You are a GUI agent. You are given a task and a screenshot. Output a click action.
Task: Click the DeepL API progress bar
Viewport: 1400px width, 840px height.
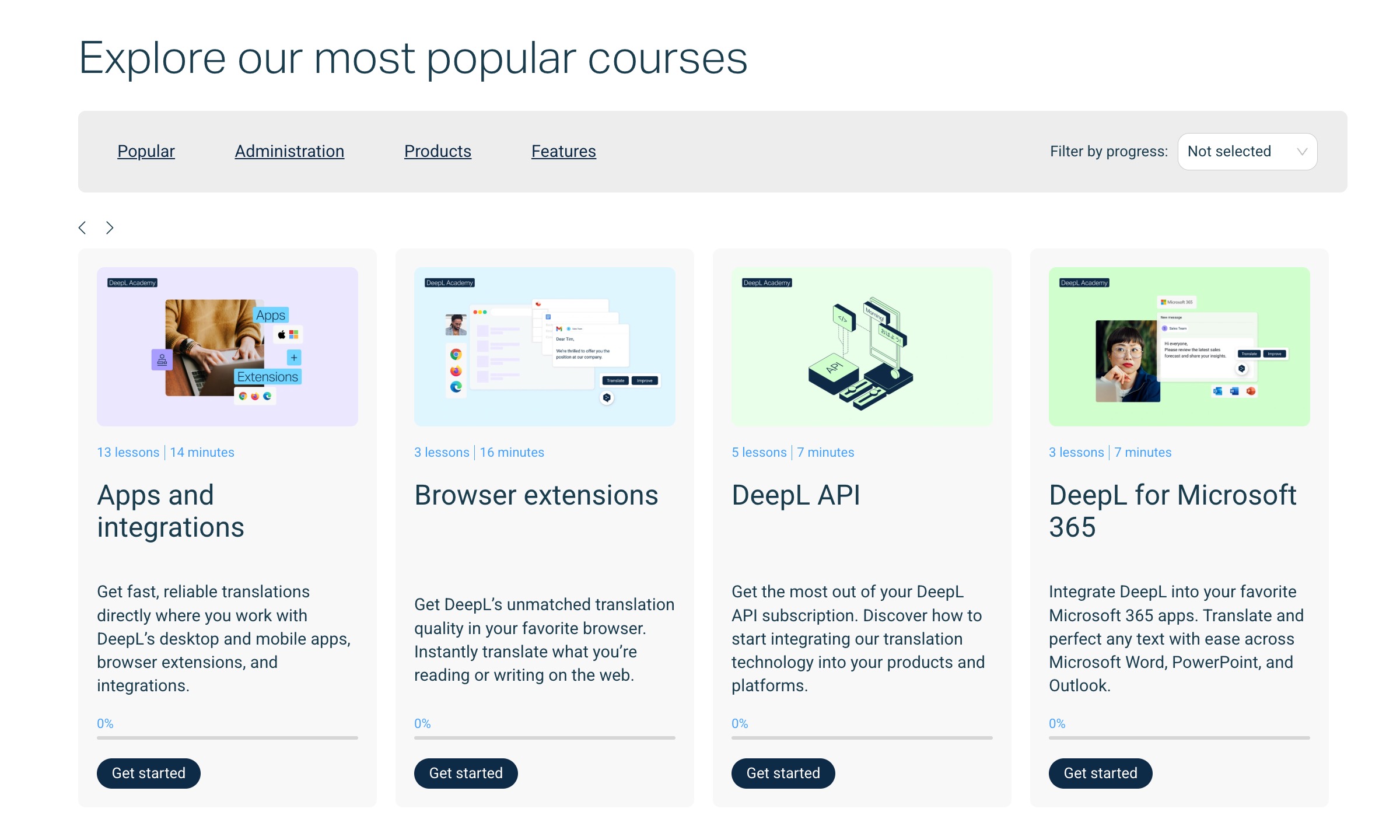[862, 737]
